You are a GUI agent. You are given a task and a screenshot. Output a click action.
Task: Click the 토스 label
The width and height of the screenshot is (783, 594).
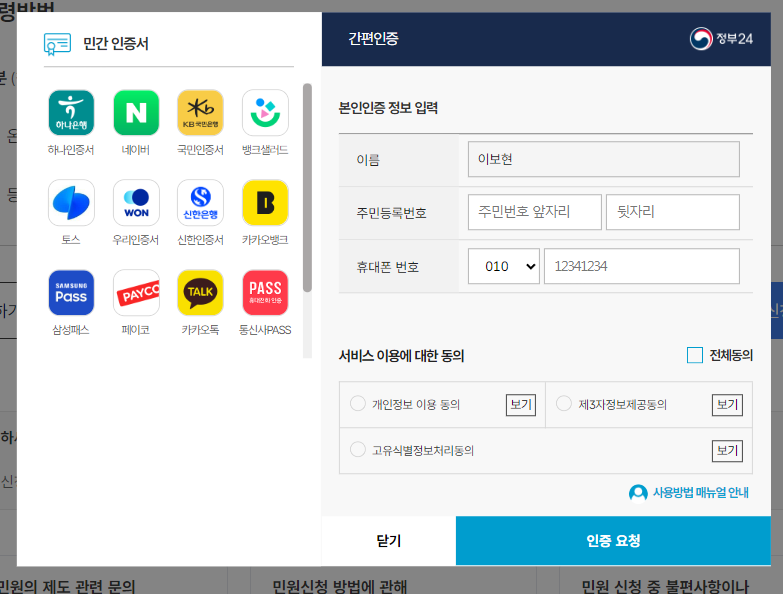(71, 240)
